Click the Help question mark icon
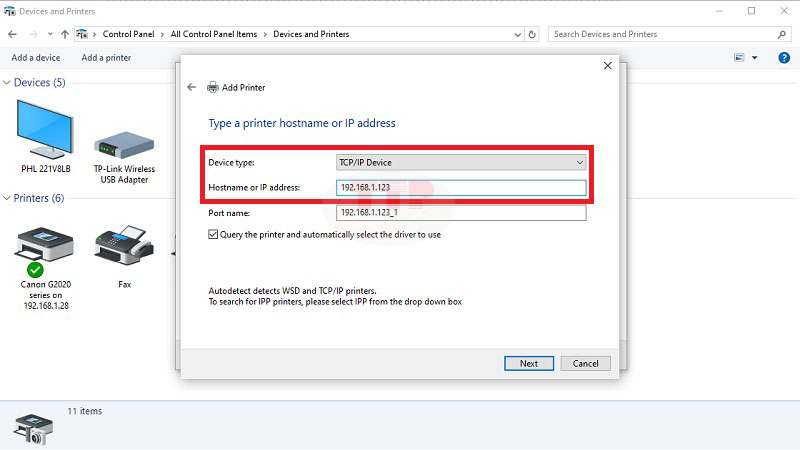800x450 pixels. [784, 58]
